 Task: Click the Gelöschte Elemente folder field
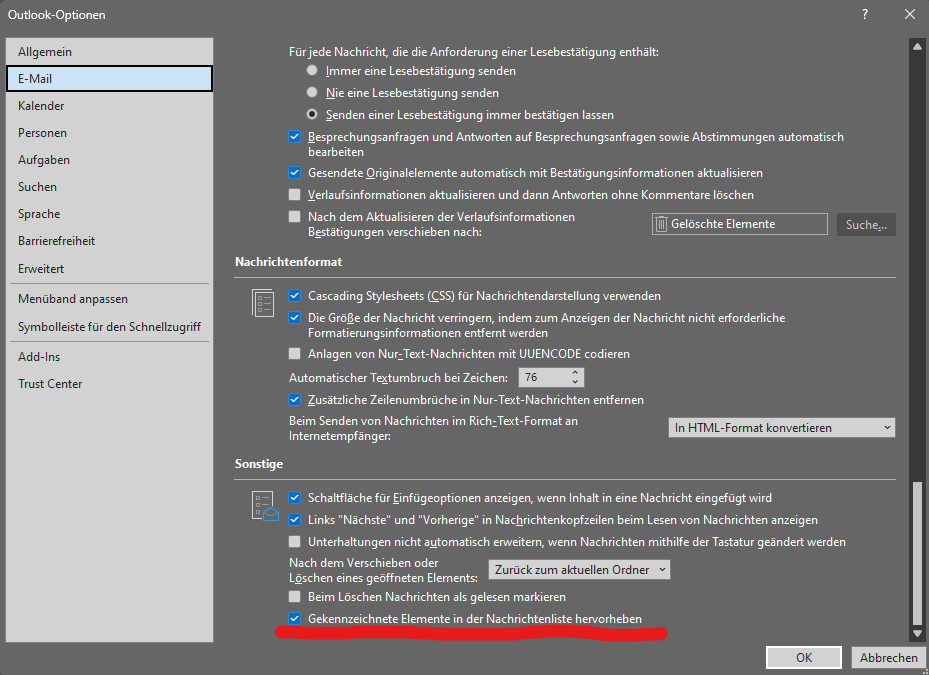(x=739, y=224)
